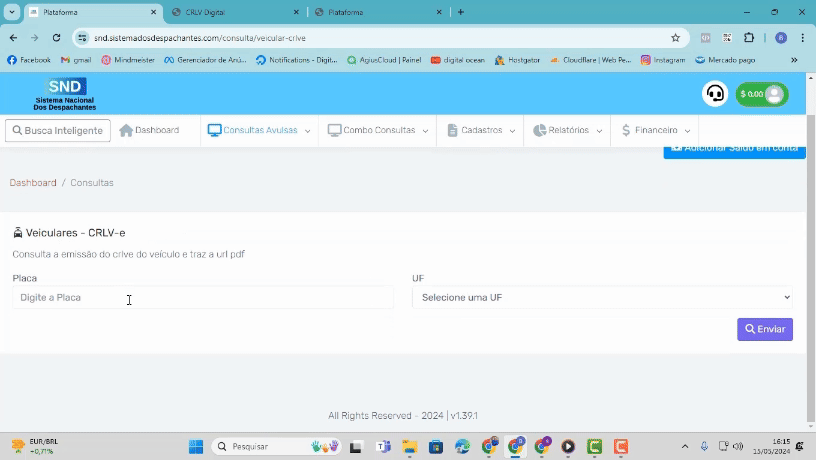Open the Dashboard menu item
The height and width of the screenshot is (460, 816).
(x=149, y=130)
